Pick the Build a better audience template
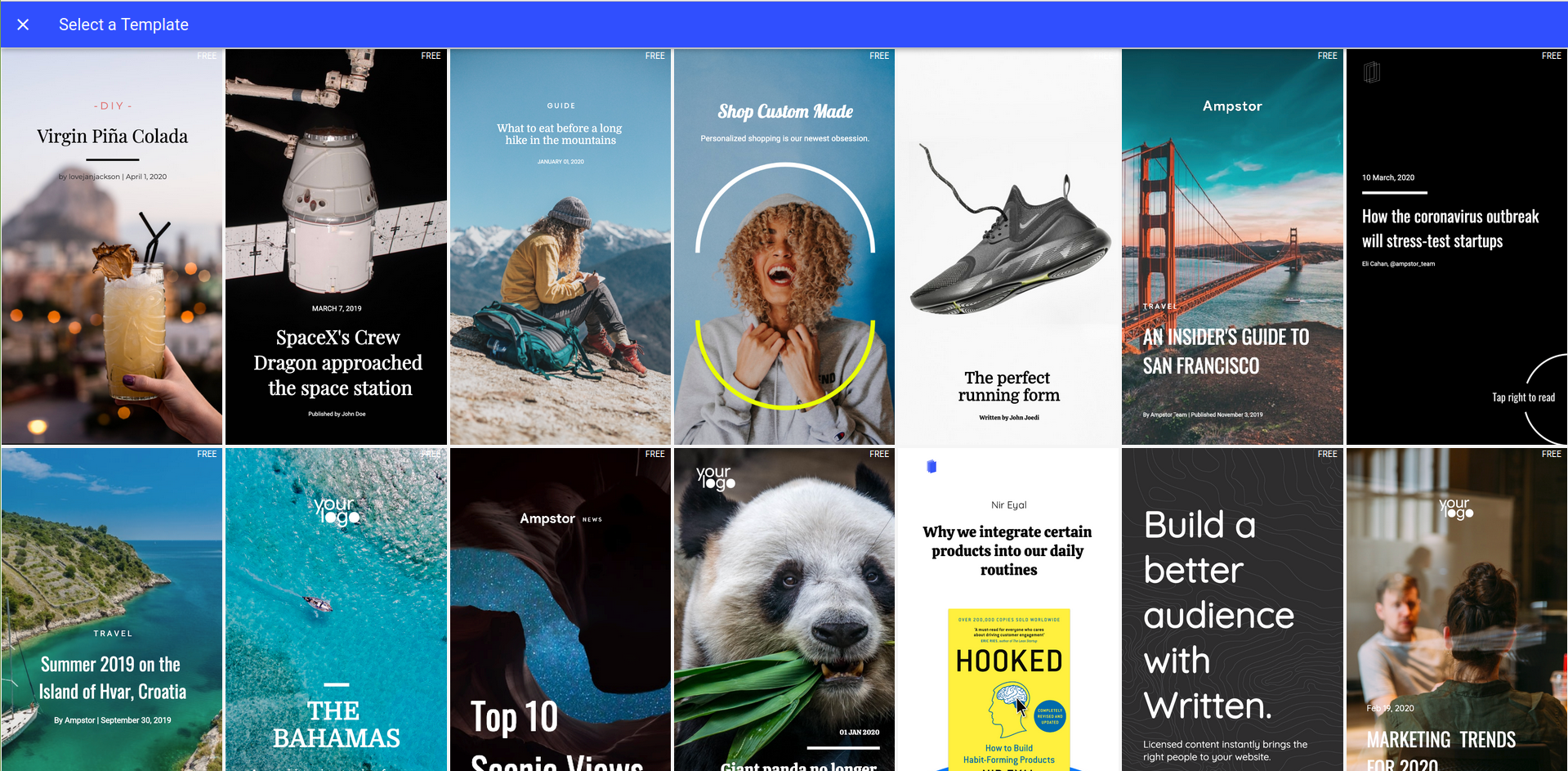This screenshot has width=1568, height=771. click(1232, 609)
